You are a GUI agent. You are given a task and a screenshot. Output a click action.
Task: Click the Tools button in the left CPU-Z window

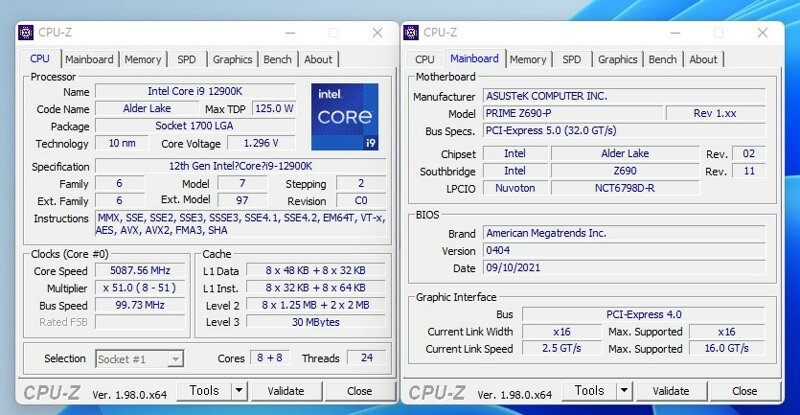(x=204, y=391)
